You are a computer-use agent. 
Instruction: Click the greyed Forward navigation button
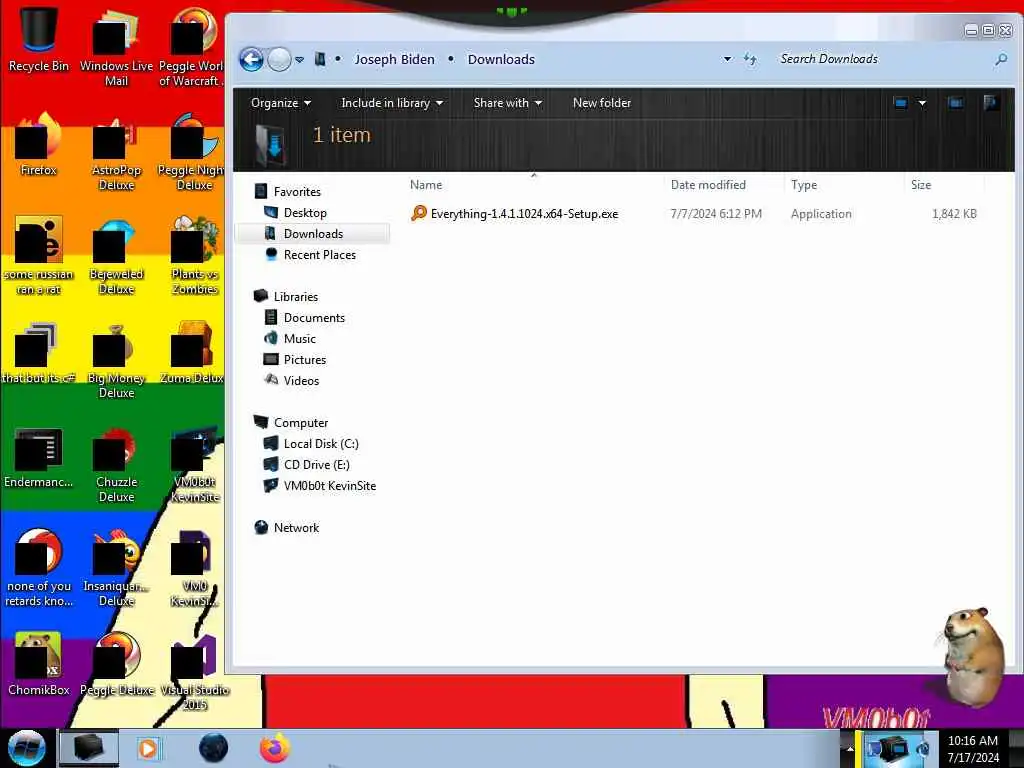[280, 59]
